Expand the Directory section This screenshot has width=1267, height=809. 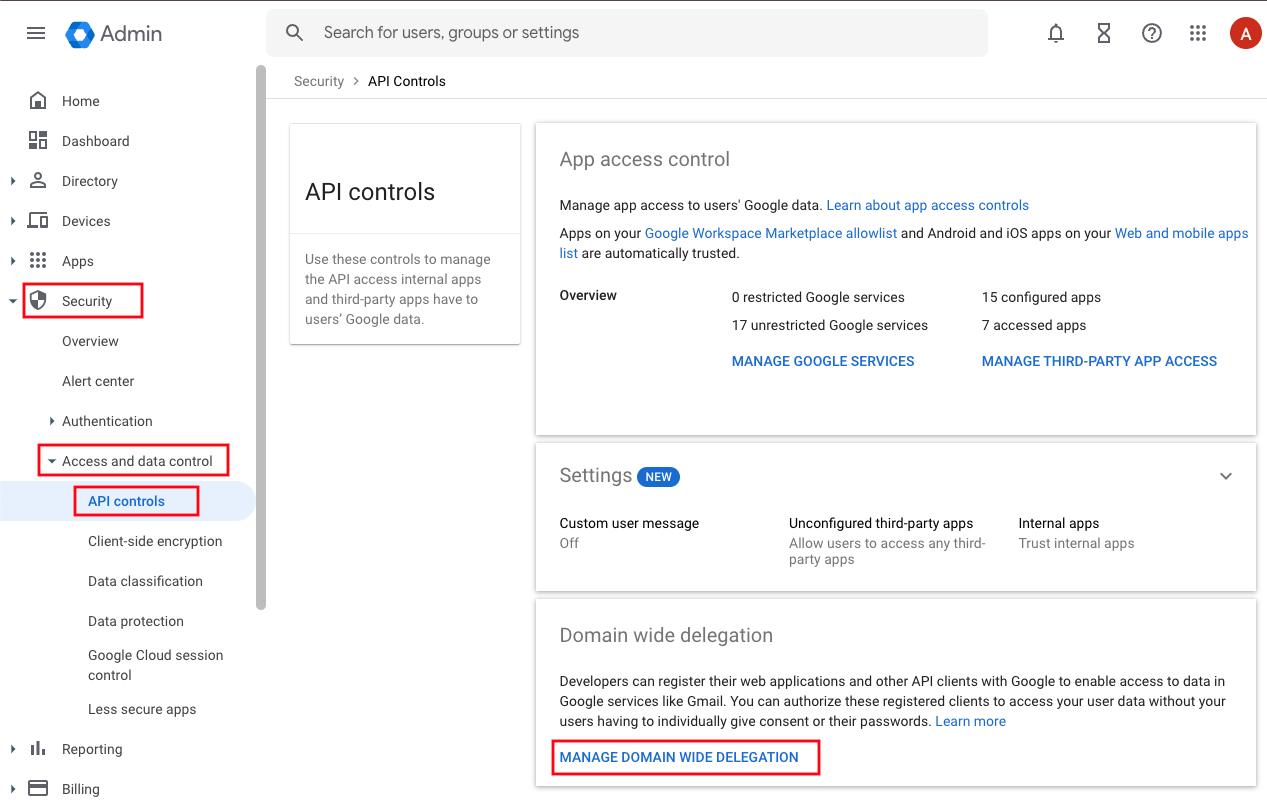click(13, 181)
